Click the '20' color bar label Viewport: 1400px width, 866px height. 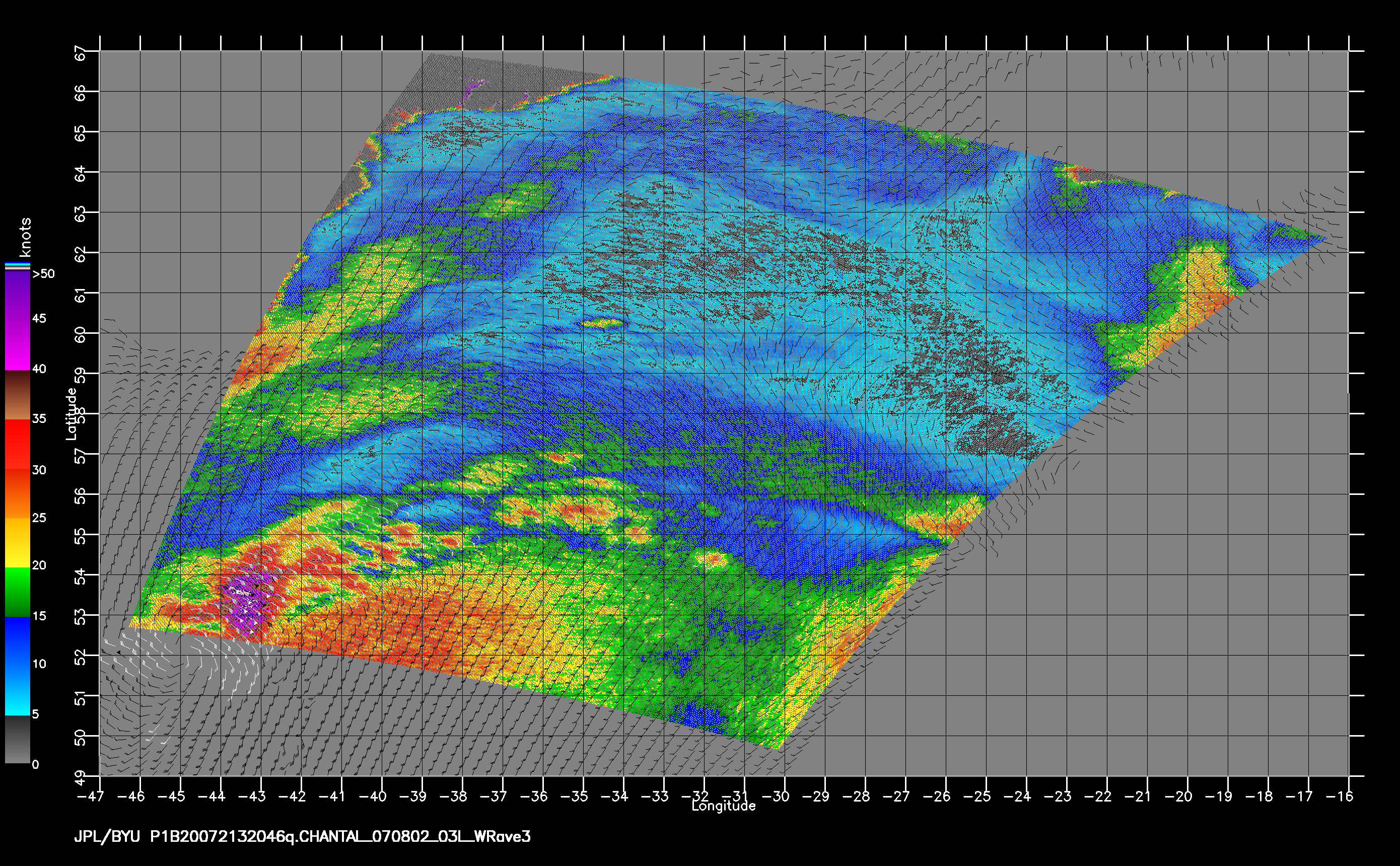coord(39,565)
